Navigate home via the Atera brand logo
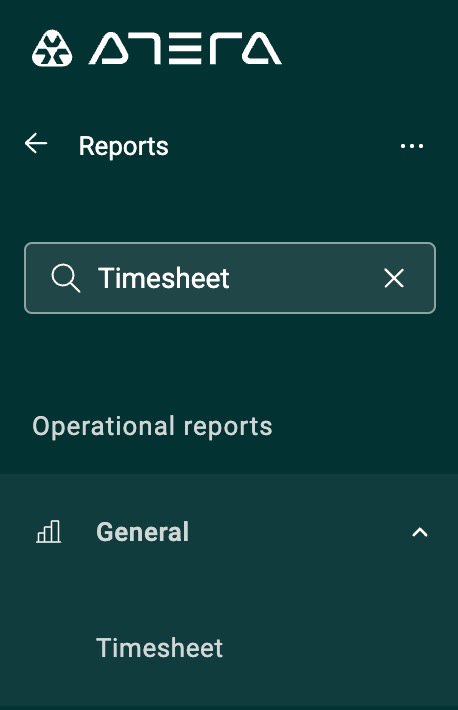This screenshot has height=710, width=458. [x=157, y=48]
